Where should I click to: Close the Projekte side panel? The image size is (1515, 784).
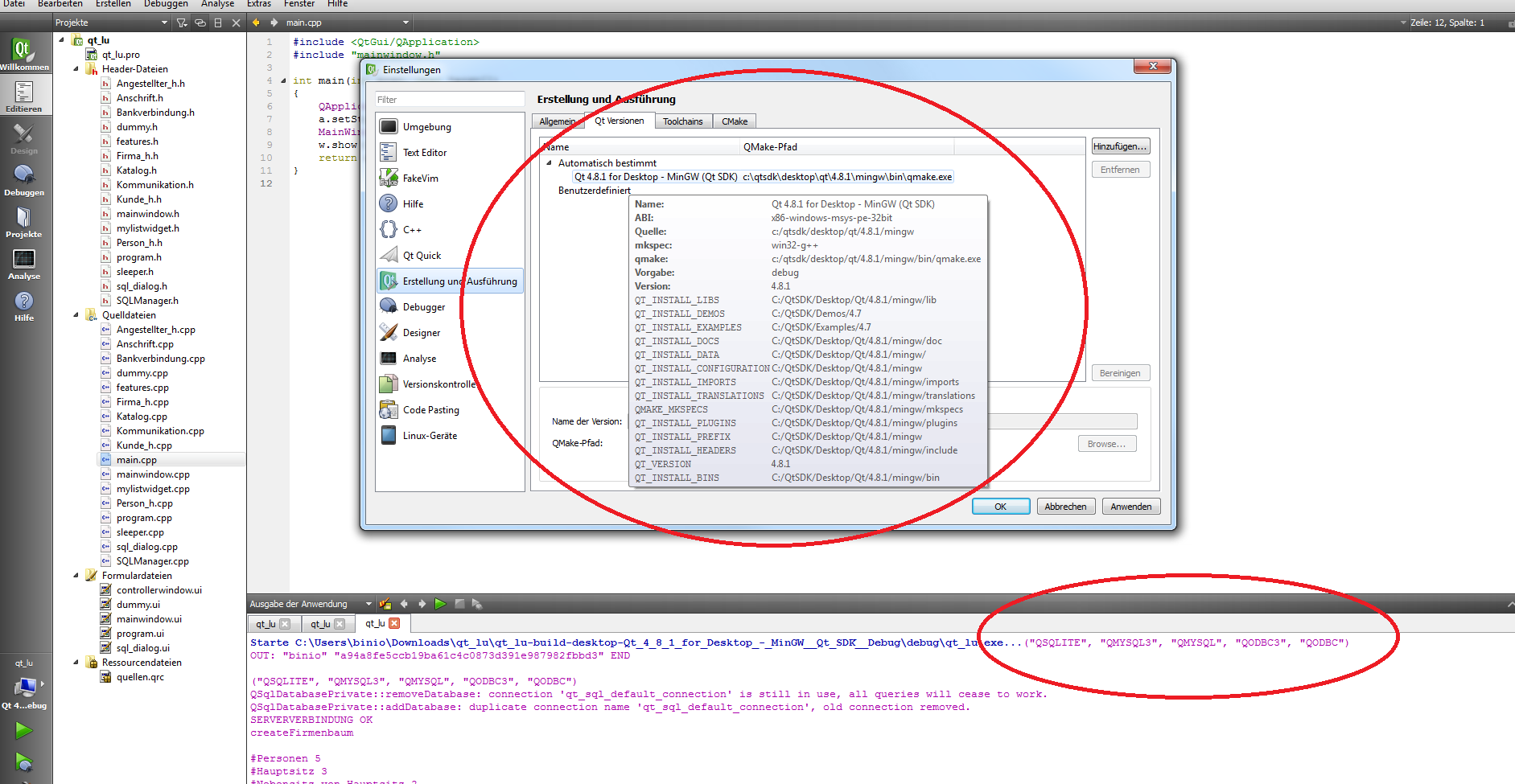pyautogui.click(x=236, y=23)
